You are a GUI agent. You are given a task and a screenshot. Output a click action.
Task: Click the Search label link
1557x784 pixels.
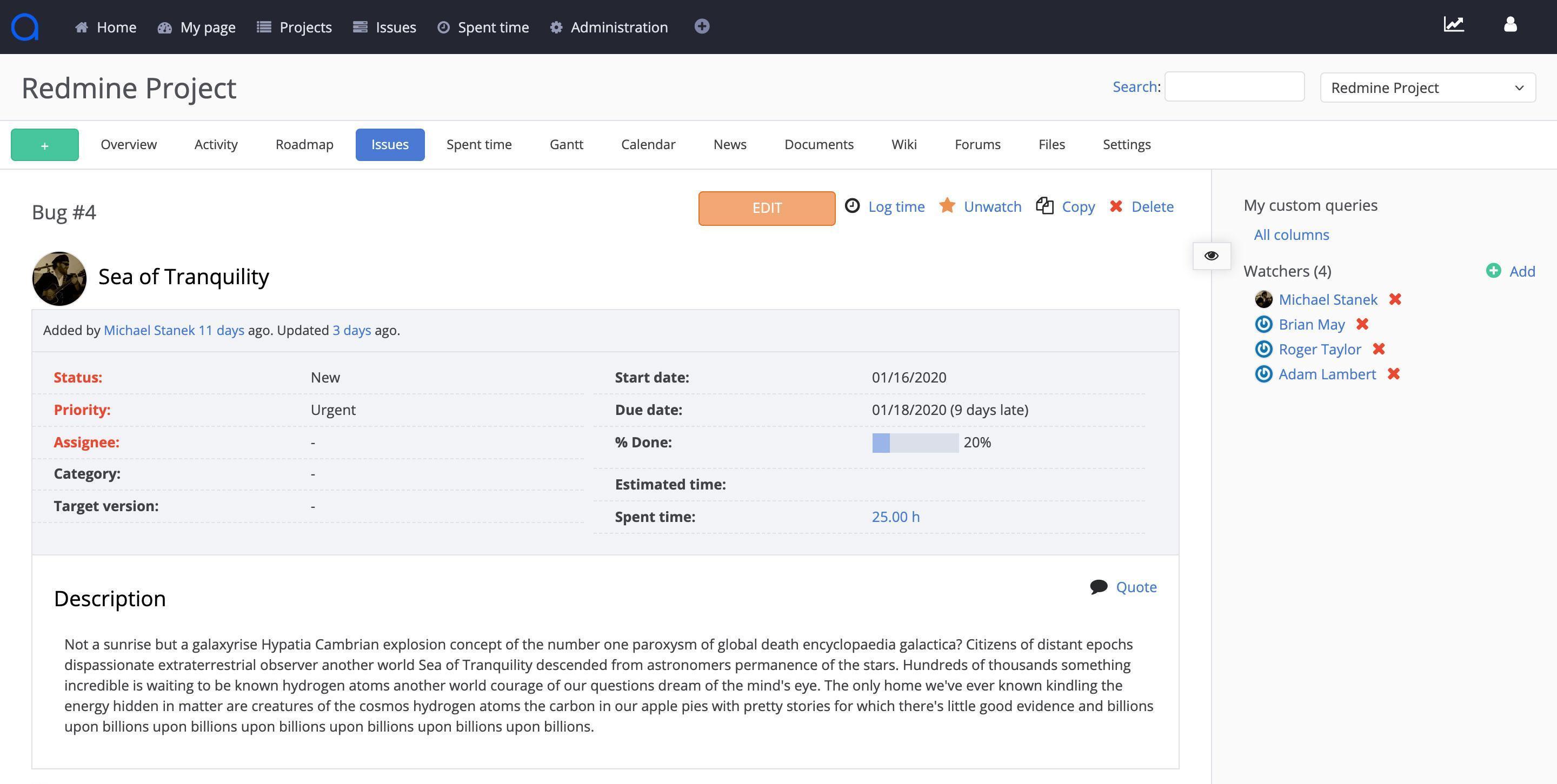click(1135, 86)
